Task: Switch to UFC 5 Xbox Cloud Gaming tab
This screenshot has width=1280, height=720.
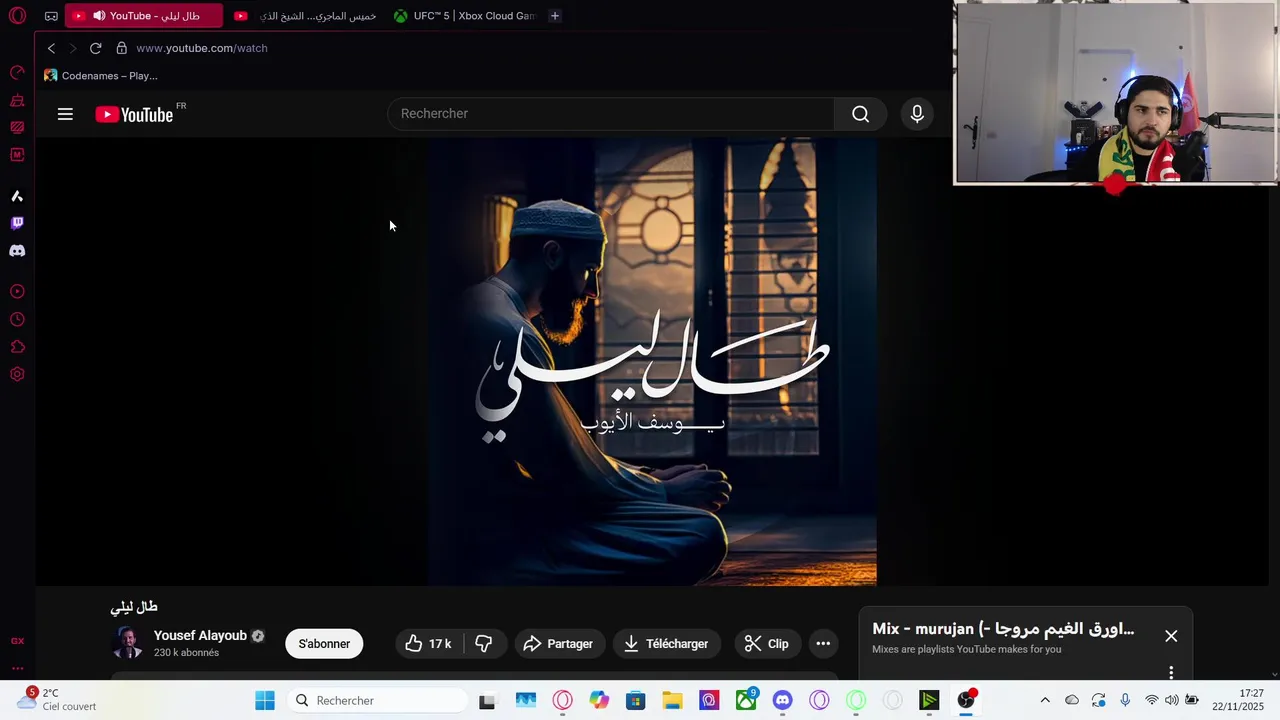Action: (x=465, y=16)
